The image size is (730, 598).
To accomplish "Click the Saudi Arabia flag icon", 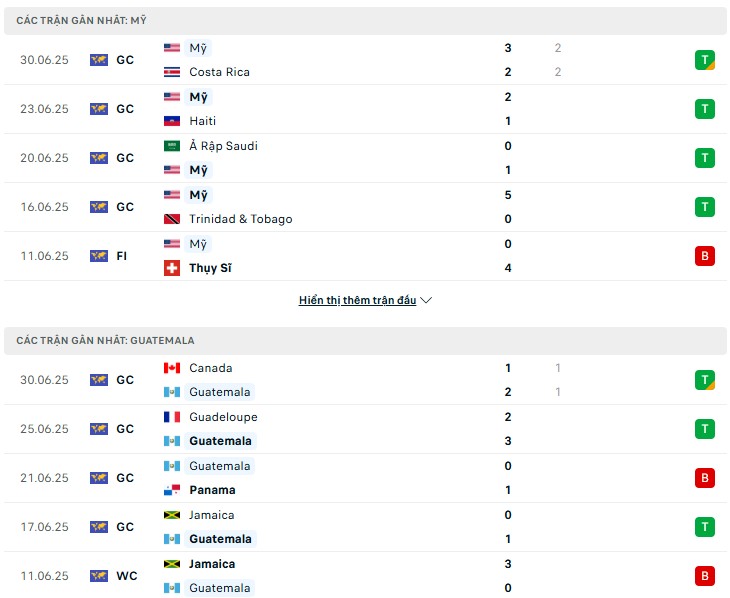I will coord(172,146).
